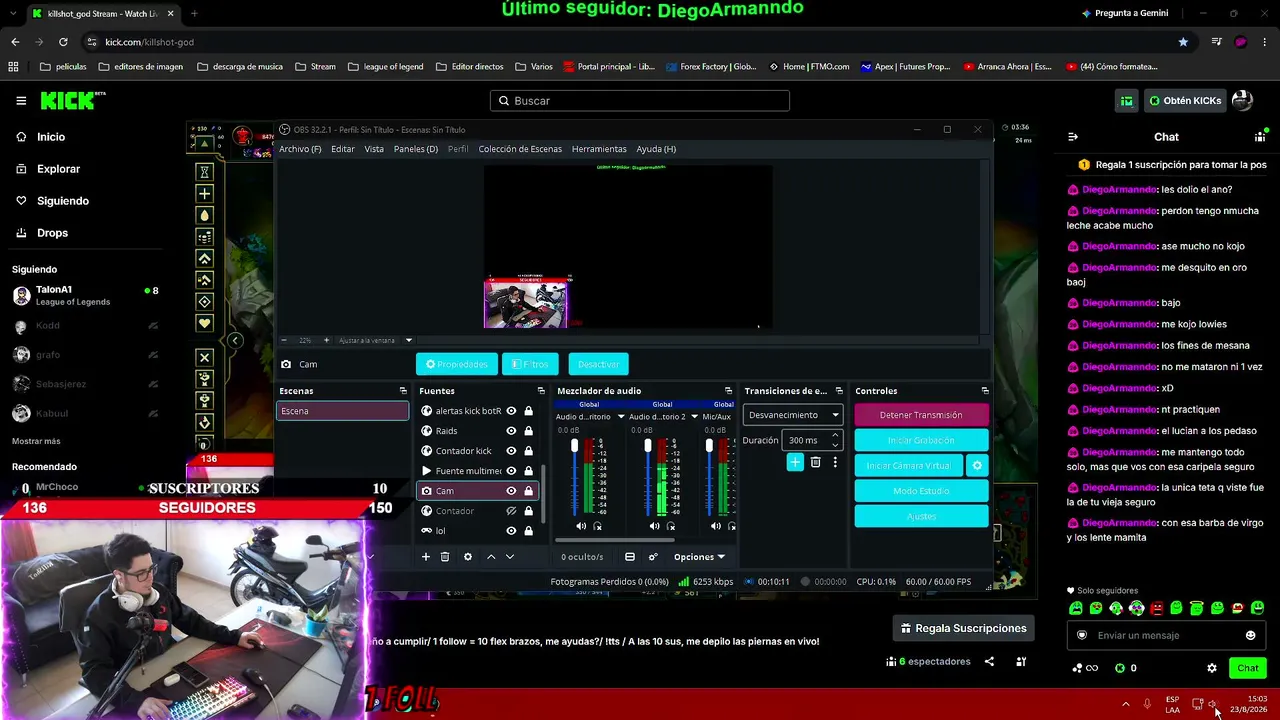Toggle visibility of alertas kick botR source
1280x720 pixels.
coord(511,411)
